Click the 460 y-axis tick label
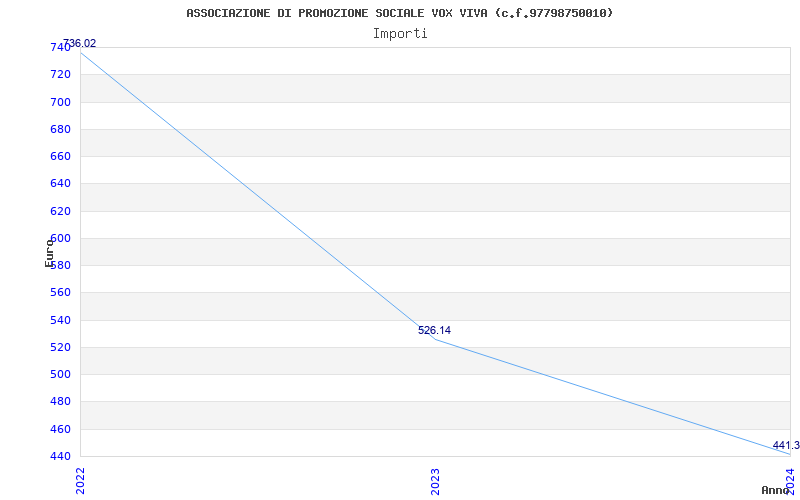The image size is (800, 500). pos(60,429)
